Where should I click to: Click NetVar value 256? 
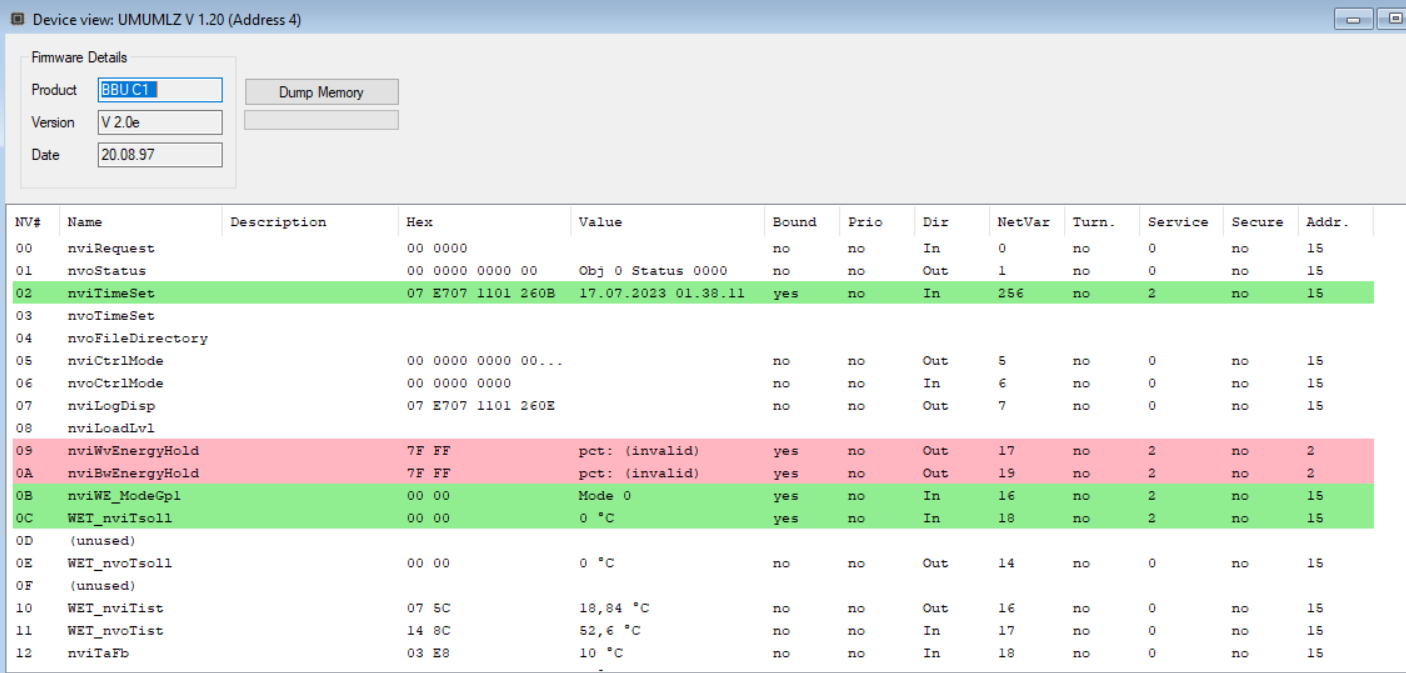tap(1010, 293)
